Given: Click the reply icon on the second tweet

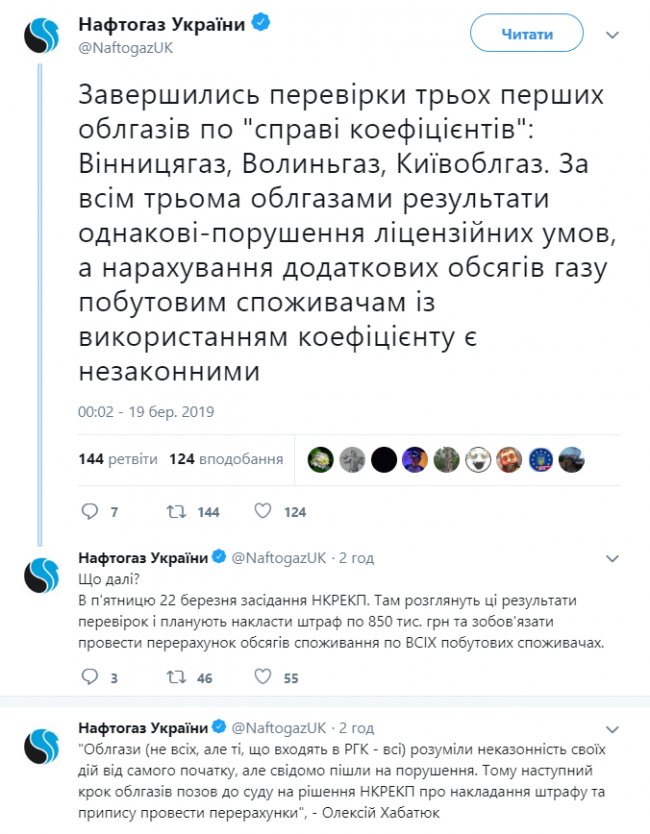Looking at the screenshot, I should click(89, 678).
